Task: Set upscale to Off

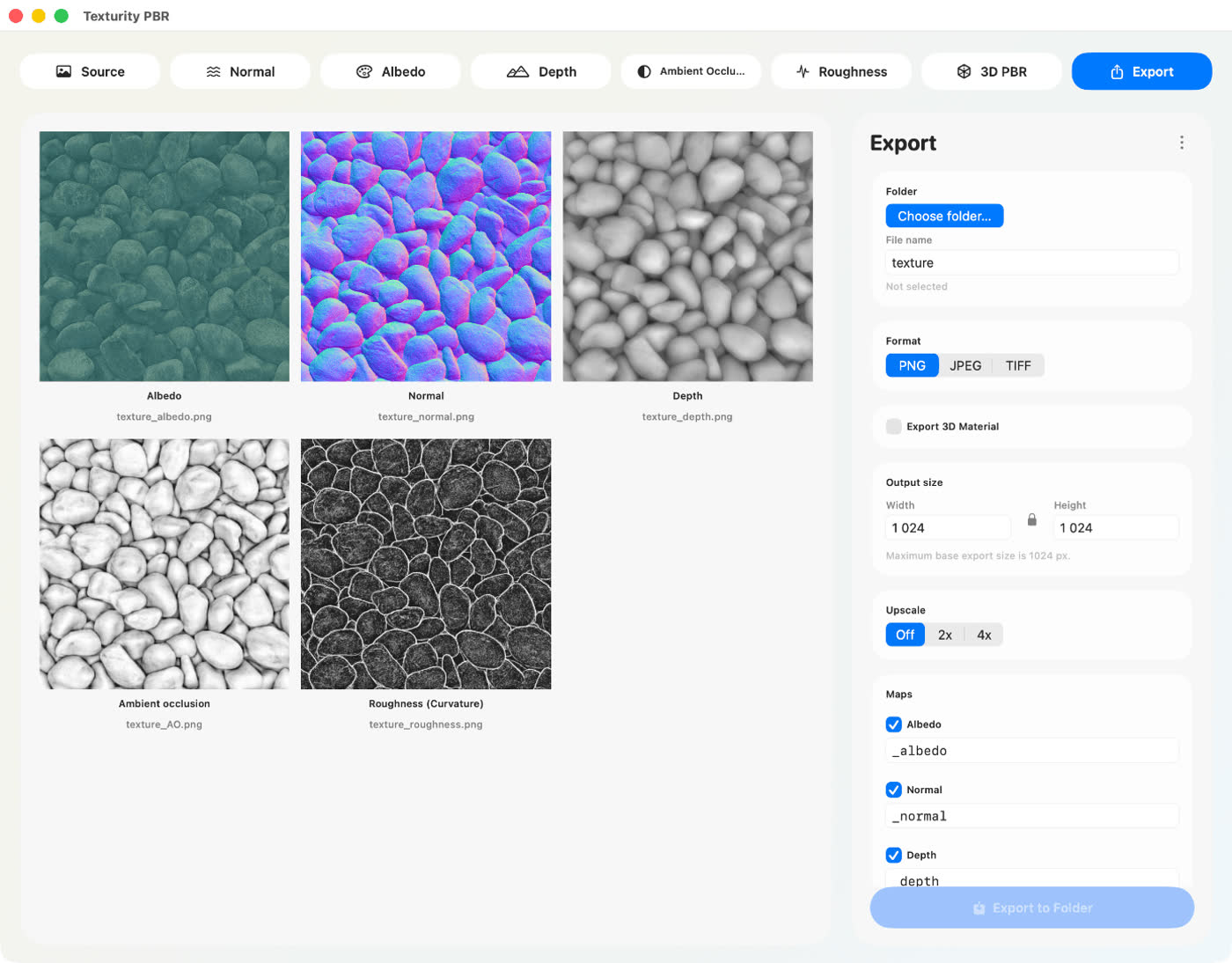Action: 906,635
